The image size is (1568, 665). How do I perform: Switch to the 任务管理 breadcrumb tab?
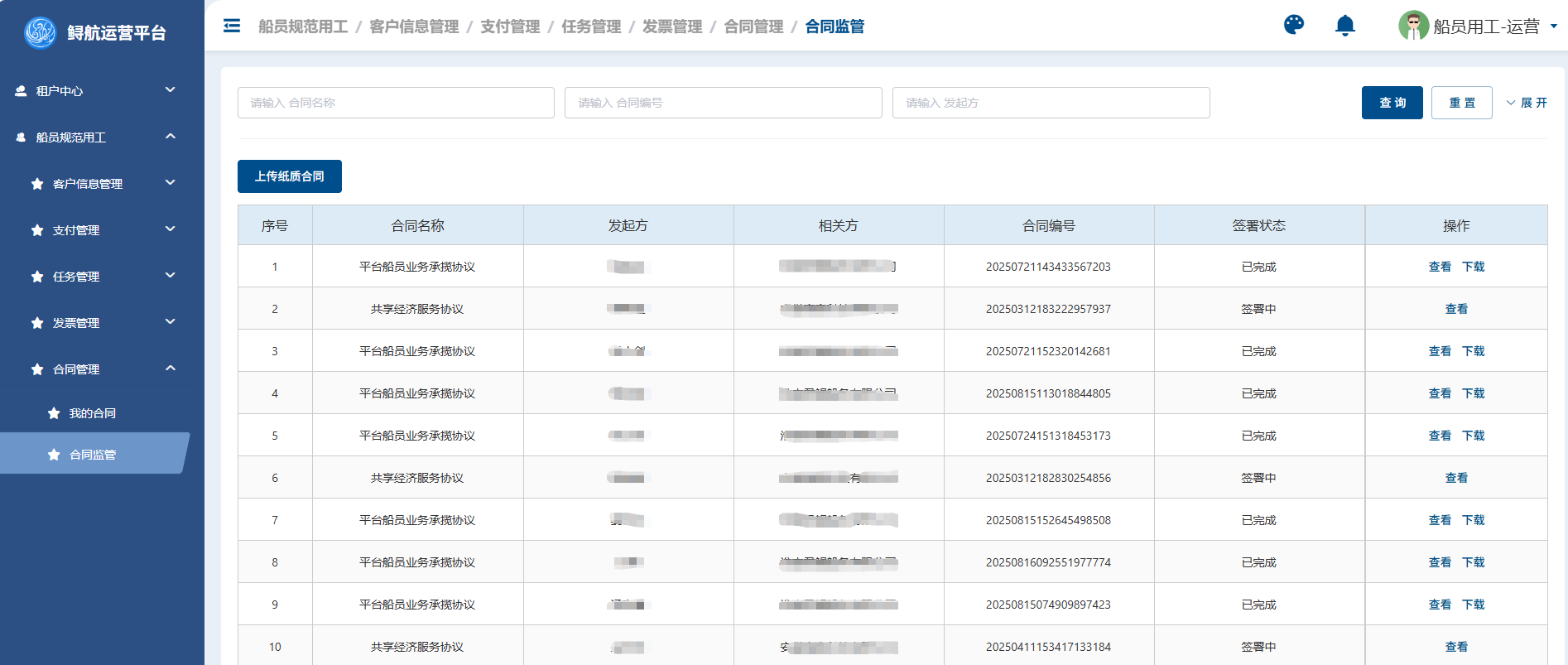click(590, 27)
